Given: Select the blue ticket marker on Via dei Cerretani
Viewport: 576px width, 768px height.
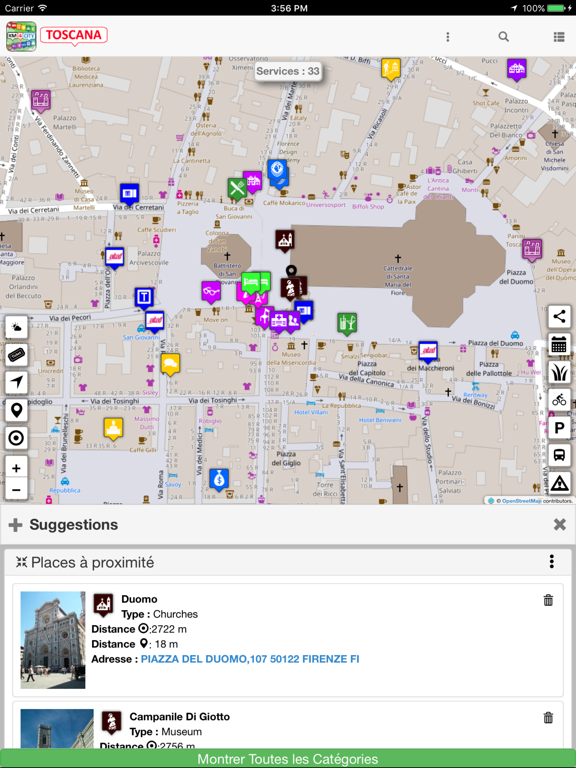Looking at the screenshot, I should [x=129, y=195].
